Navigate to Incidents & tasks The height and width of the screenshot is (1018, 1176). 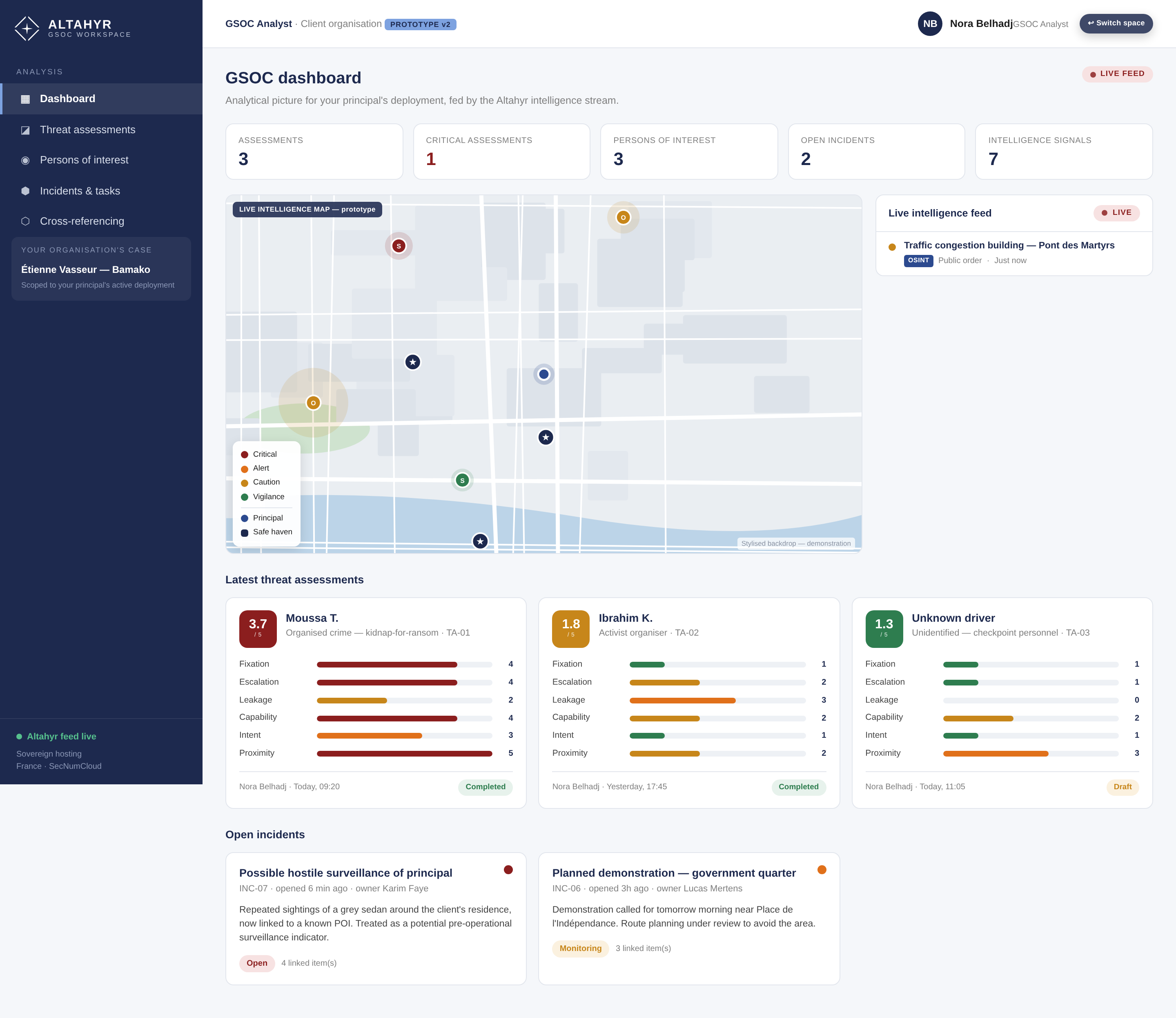tap(101, 191)
